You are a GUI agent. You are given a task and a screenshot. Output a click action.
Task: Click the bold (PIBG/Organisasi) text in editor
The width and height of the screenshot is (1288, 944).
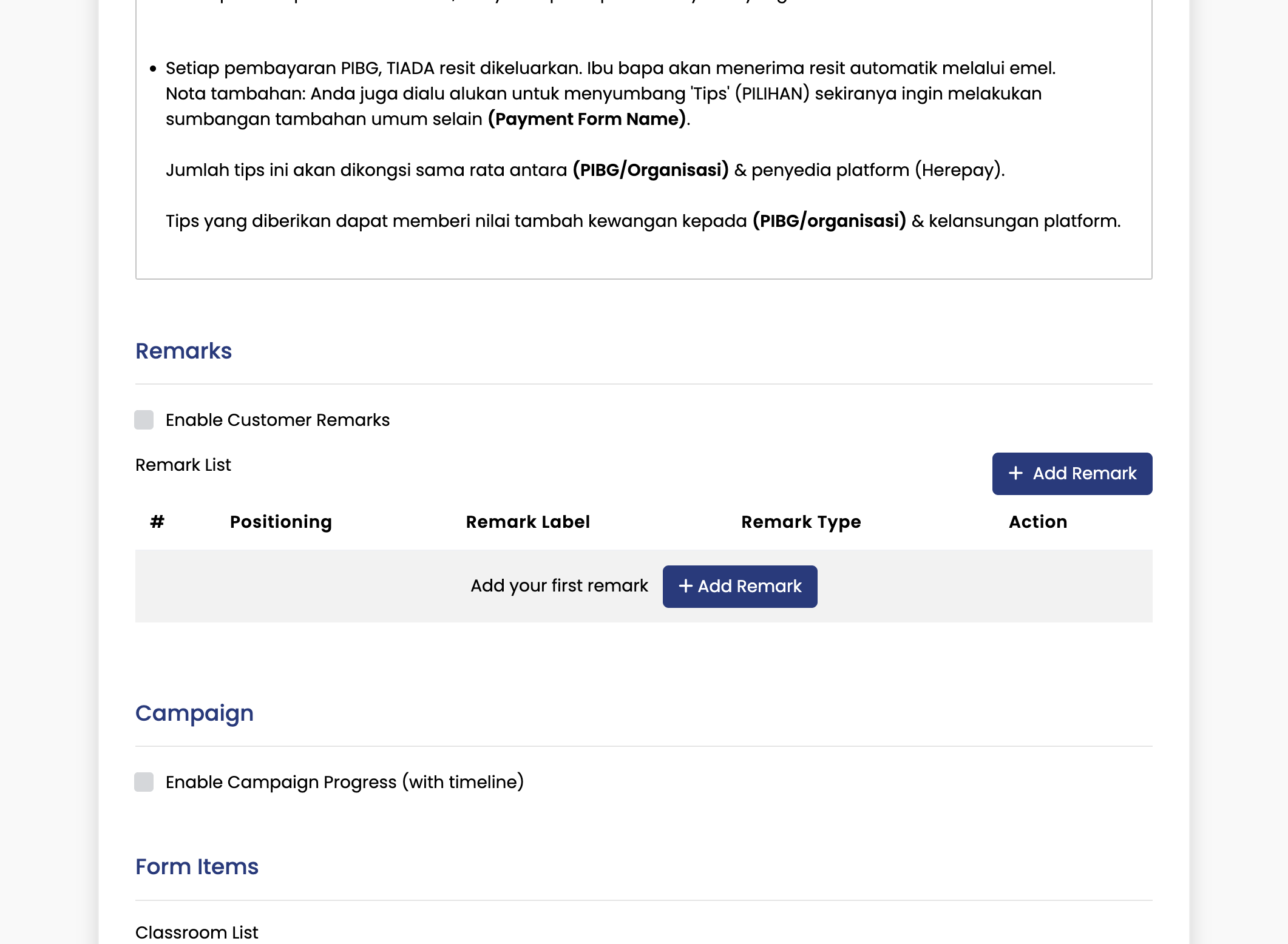click(651, 170)
